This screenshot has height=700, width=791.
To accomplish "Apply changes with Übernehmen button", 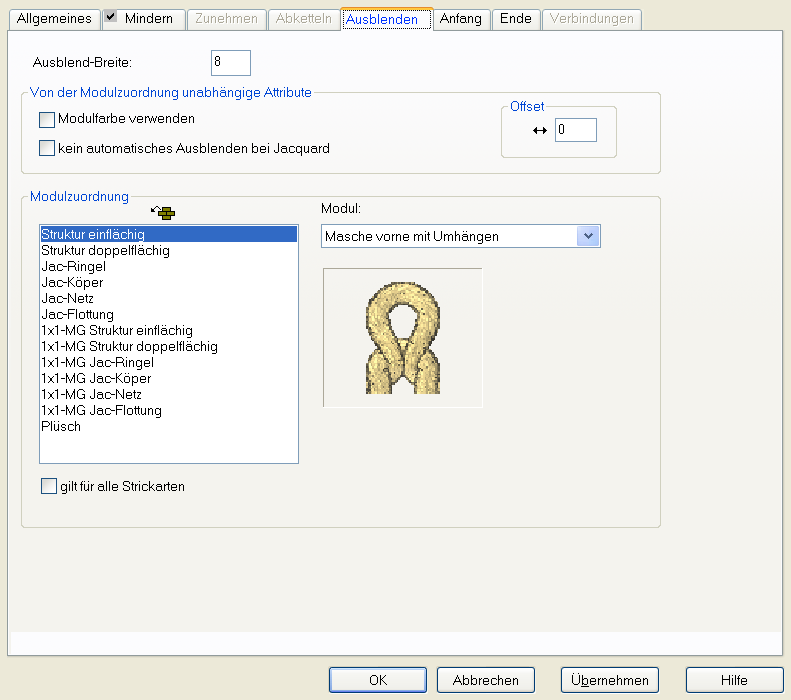I will click(x=609, y=680).
